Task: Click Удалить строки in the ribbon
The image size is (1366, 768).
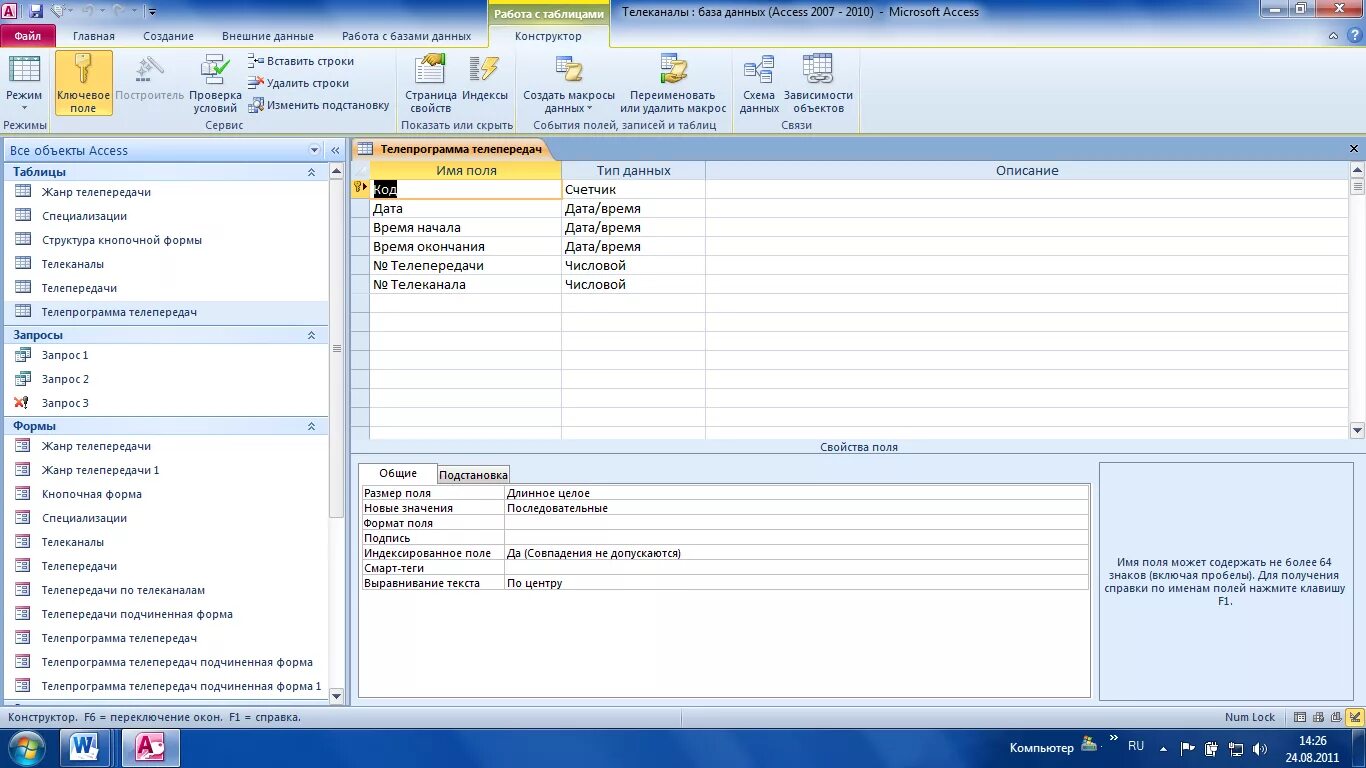Action: click(x=299, y=83)
